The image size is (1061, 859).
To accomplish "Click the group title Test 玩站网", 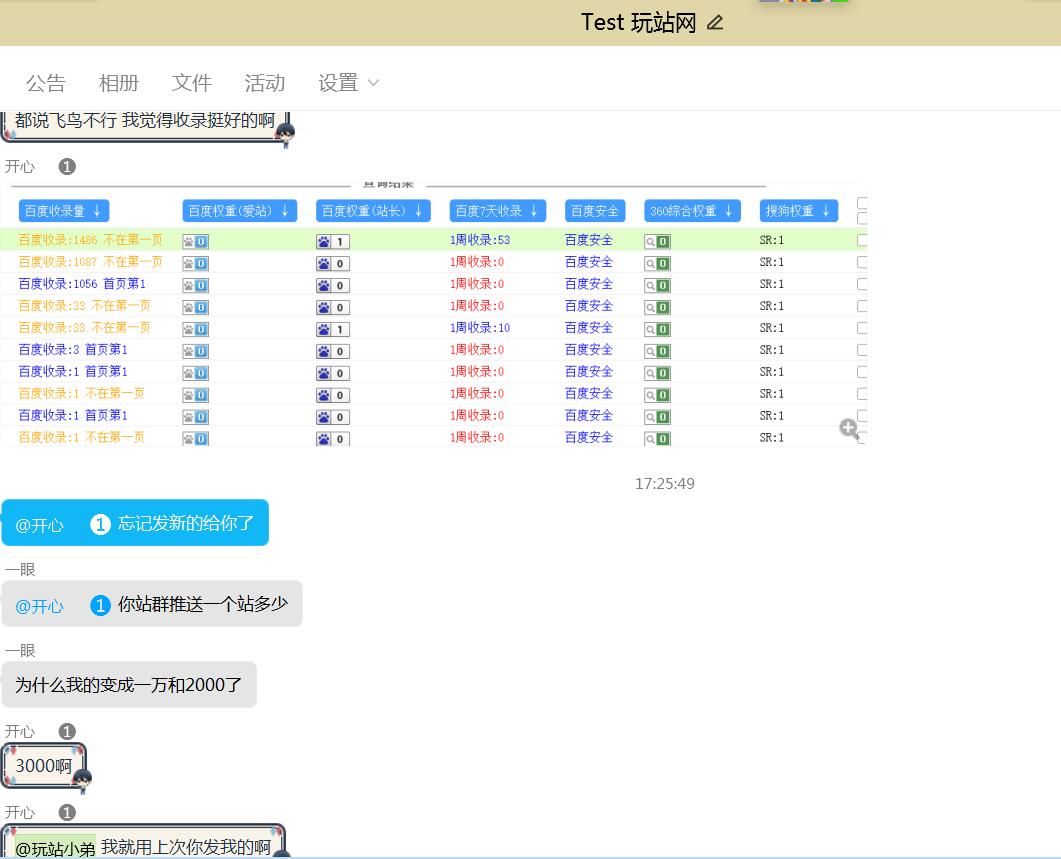I will pos(638,22).
